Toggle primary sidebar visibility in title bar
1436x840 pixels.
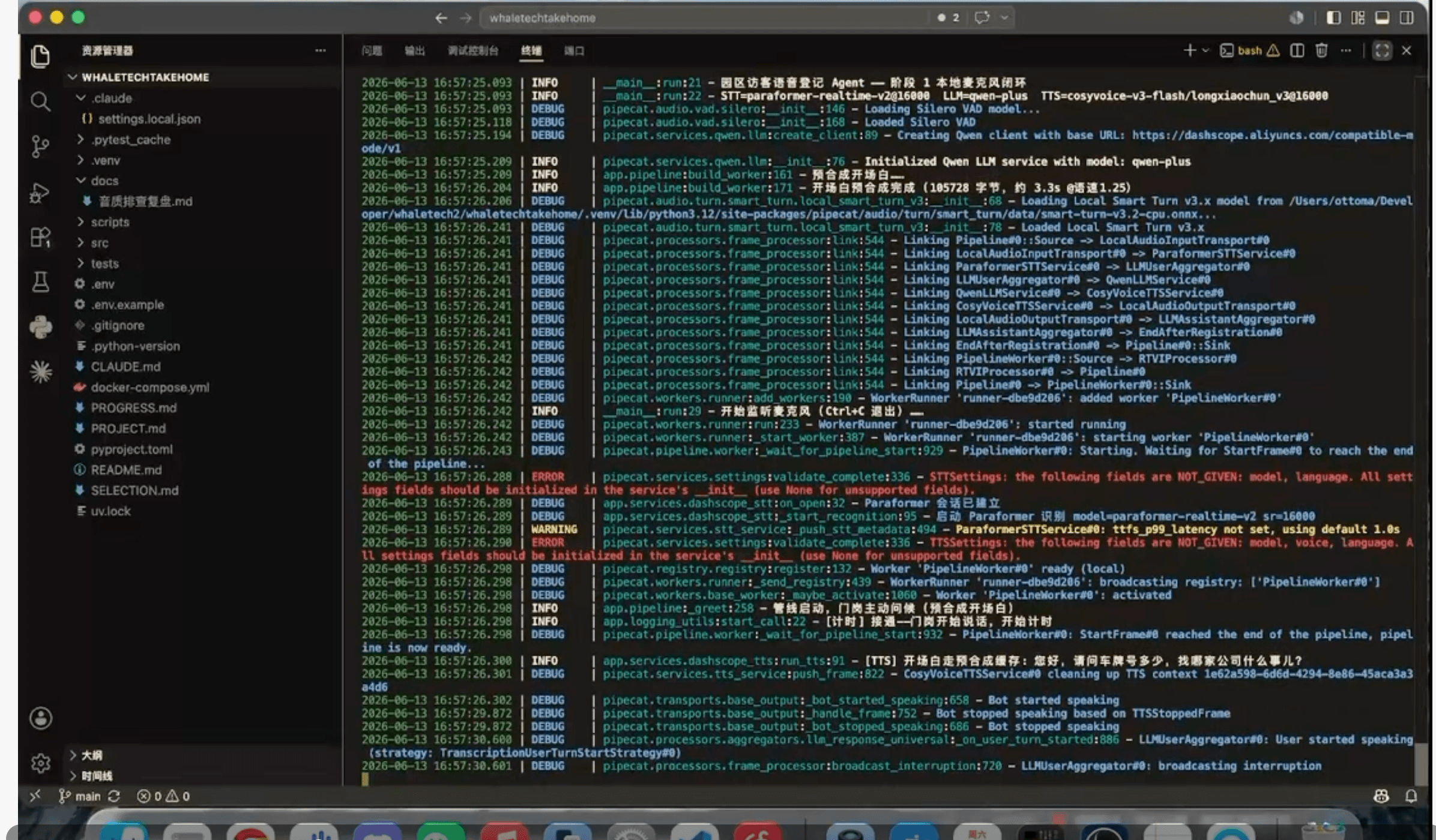click(x=1333, y=17)
